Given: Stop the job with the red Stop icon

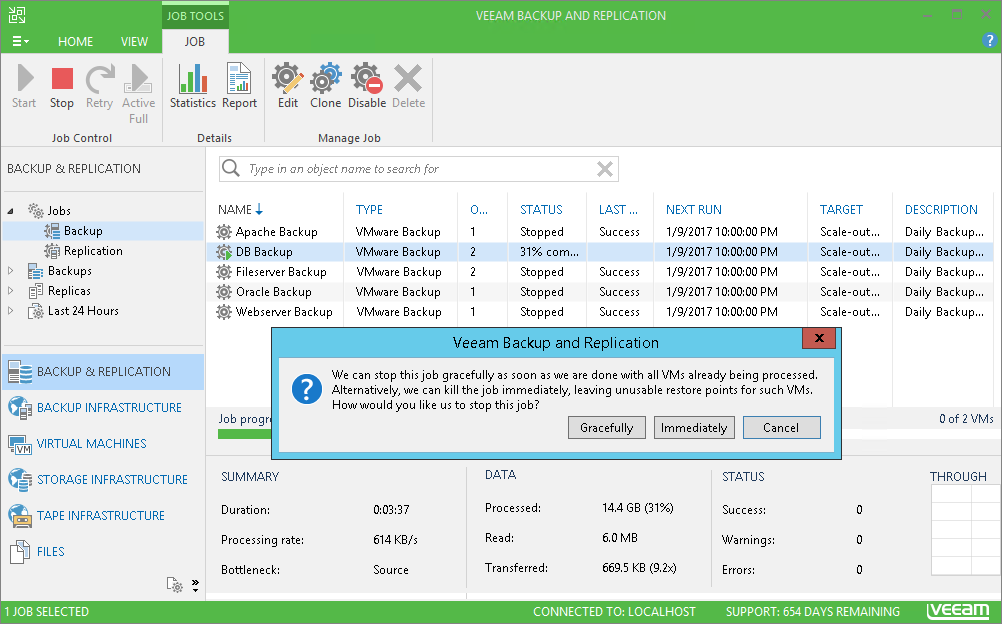Looking at the screenshot, I should (x=62, y=79).
